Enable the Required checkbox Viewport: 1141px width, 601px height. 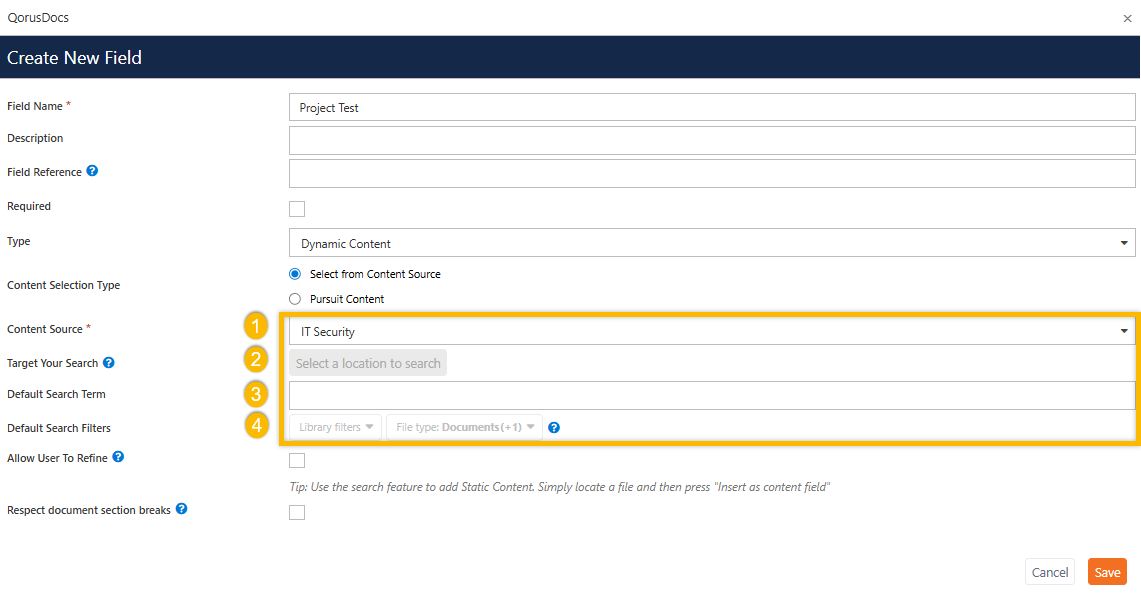point(297,209)
